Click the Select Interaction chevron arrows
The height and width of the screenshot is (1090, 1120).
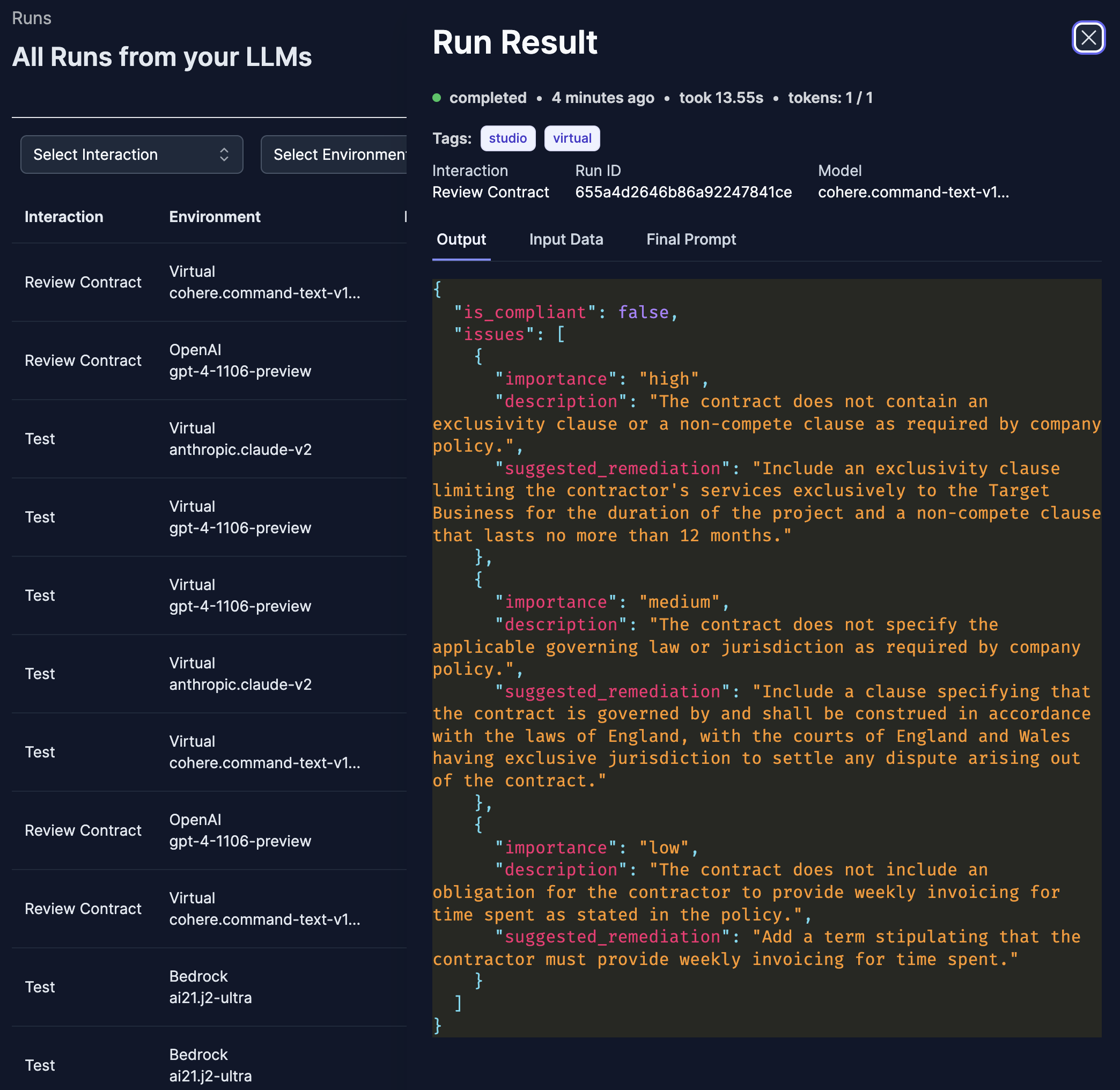pyautogui.click(x=224, y=154)
